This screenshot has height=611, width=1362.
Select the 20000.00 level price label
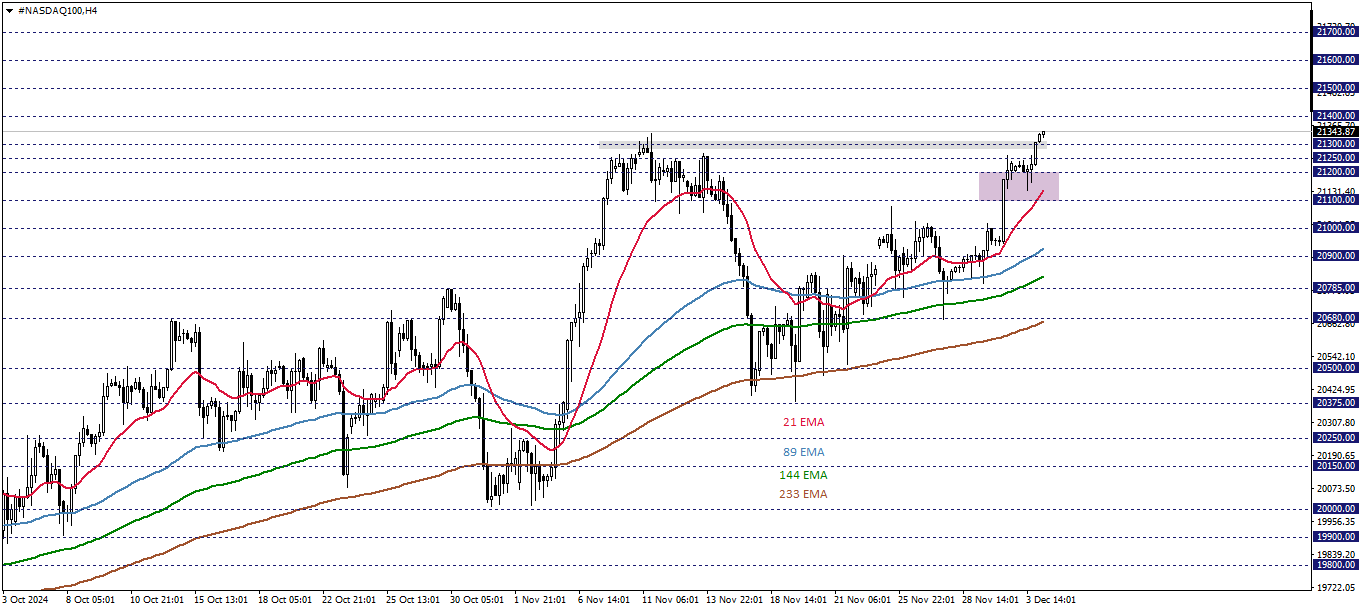(x=1336, y=508)
